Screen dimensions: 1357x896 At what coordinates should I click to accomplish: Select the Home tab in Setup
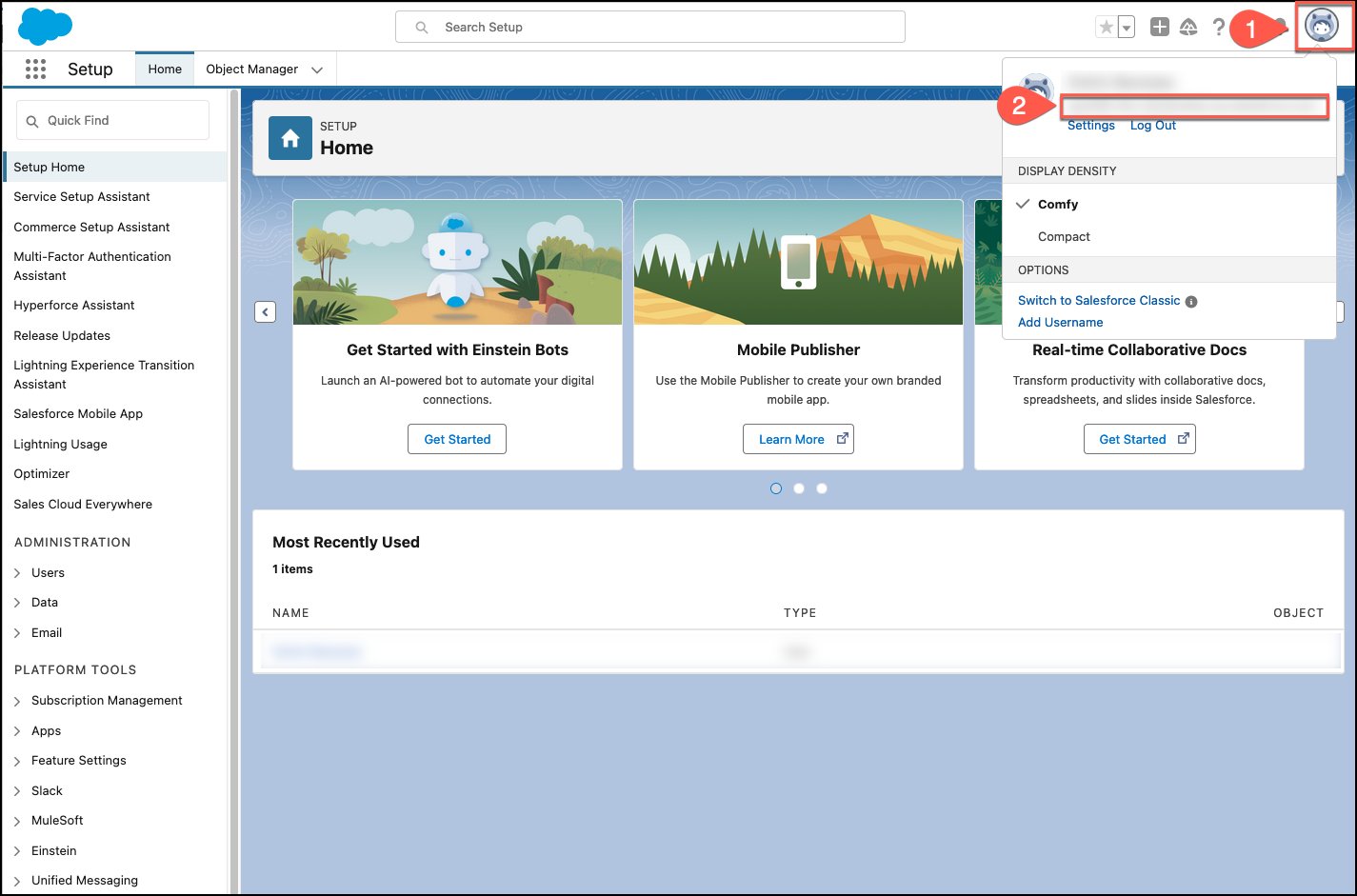pyautogui.click(x=164, y=69)
